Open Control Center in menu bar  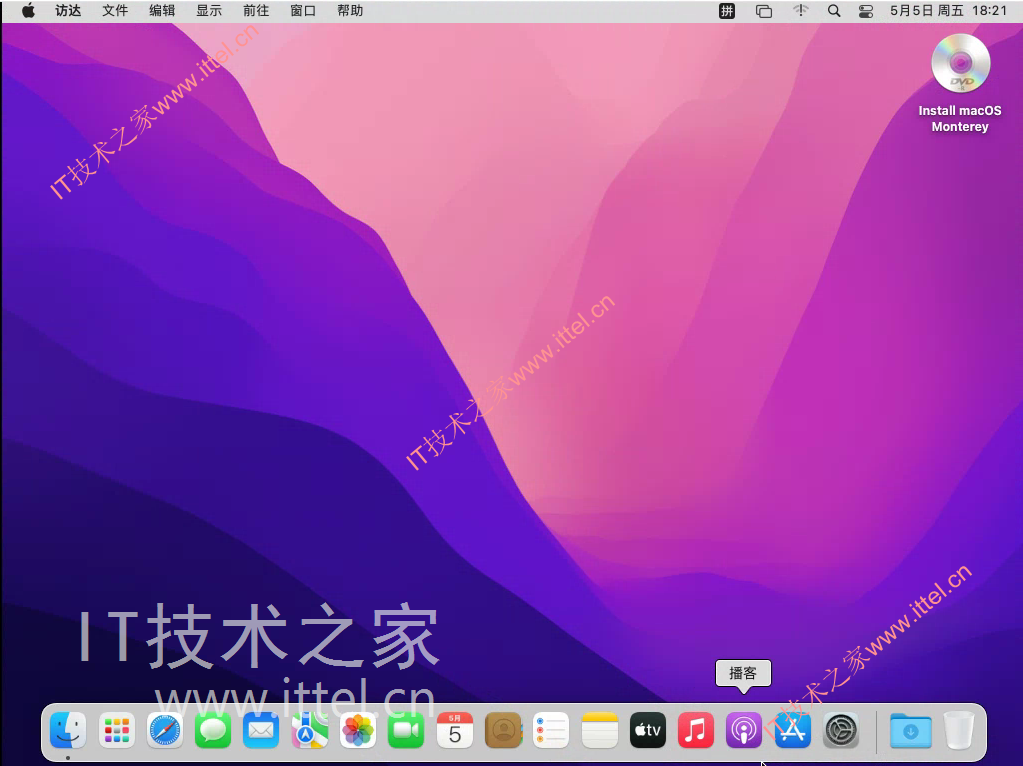(866, 11)
